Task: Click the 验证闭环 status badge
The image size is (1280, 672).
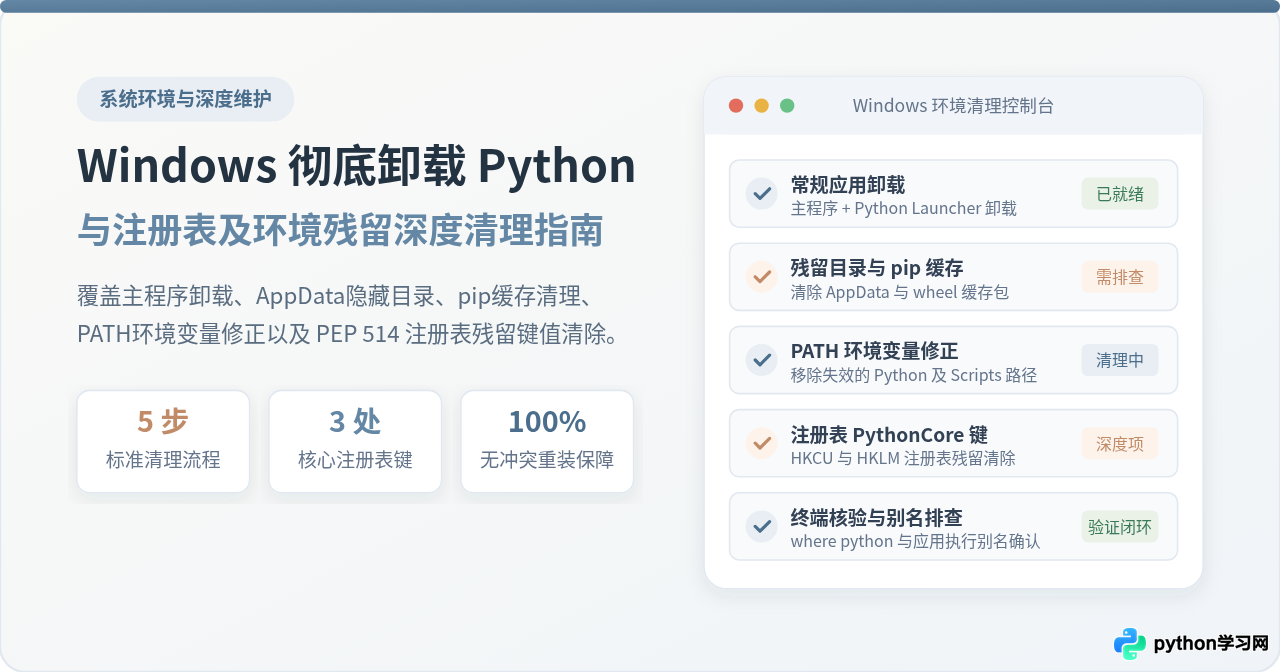Action: (x=1120, y=526)
